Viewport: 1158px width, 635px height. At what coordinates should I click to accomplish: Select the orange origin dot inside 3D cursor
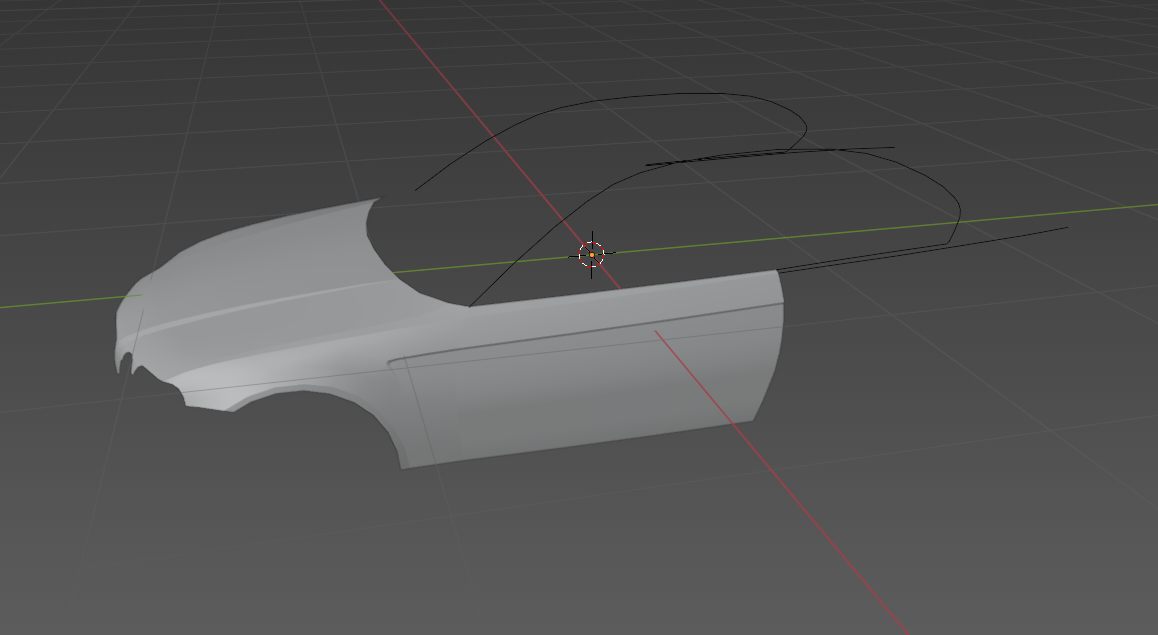[x=592, y=255]
